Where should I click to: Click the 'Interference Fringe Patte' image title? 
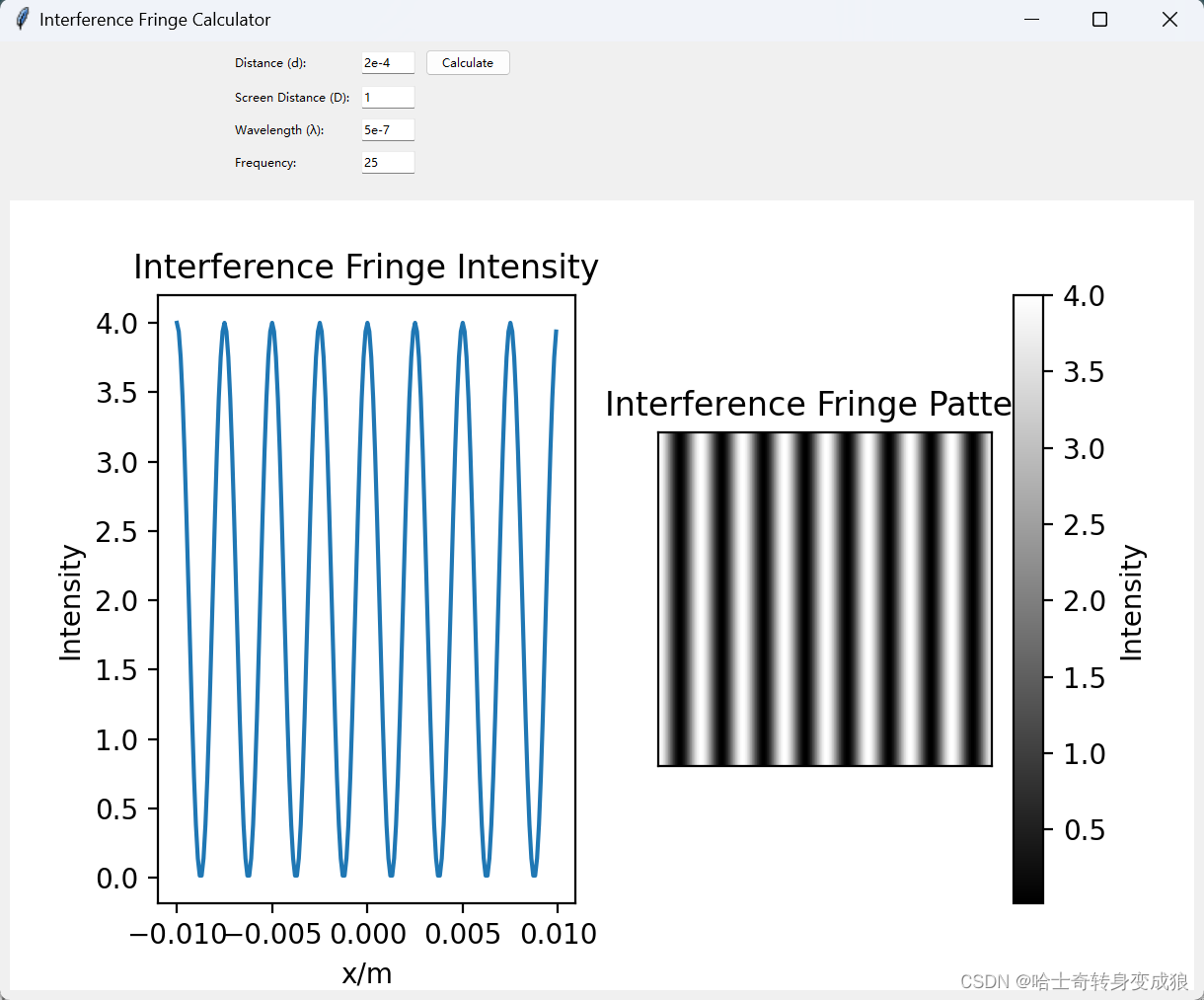click(808, 404)
